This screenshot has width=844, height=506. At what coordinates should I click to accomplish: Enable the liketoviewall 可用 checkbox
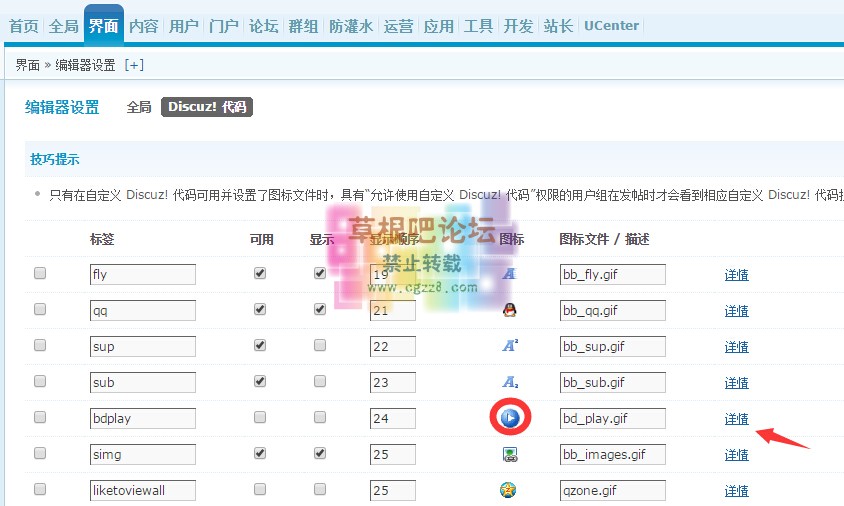pyautogui.click(x=260, y=489)
